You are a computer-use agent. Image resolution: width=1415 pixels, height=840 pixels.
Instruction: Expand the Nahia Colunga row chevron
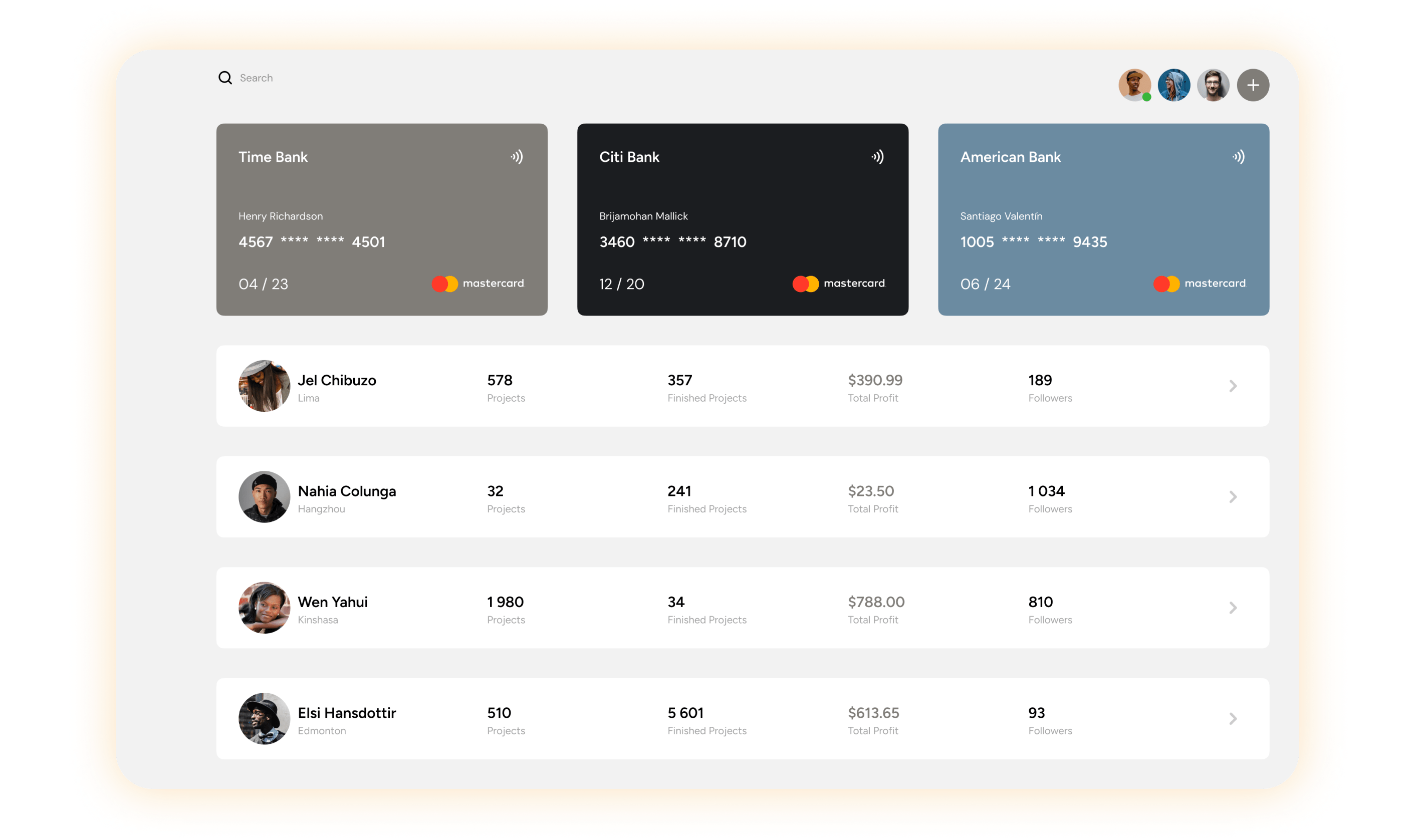click(x=1233, y=497)
